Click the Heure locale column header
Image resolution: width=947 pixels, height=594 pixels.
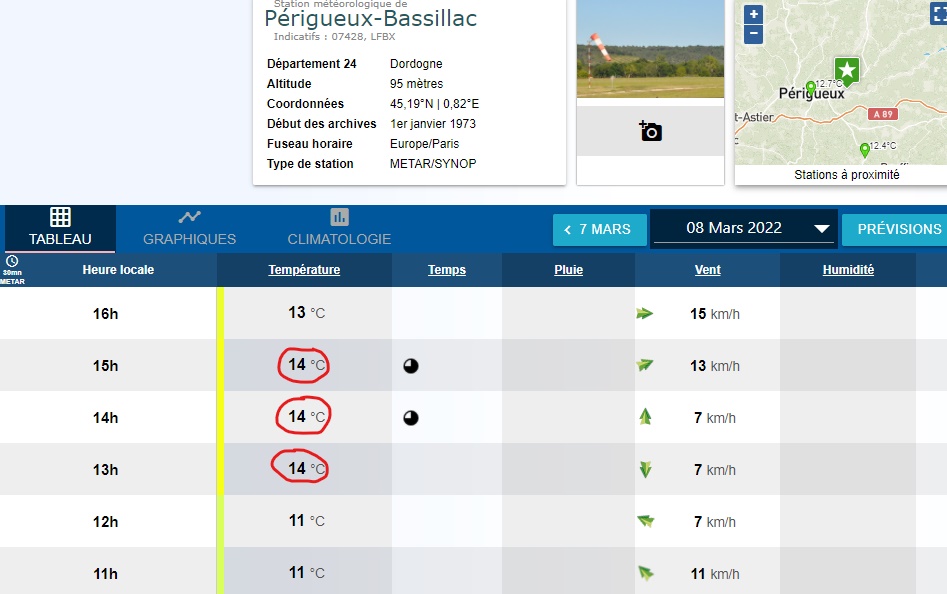[118, 270]
